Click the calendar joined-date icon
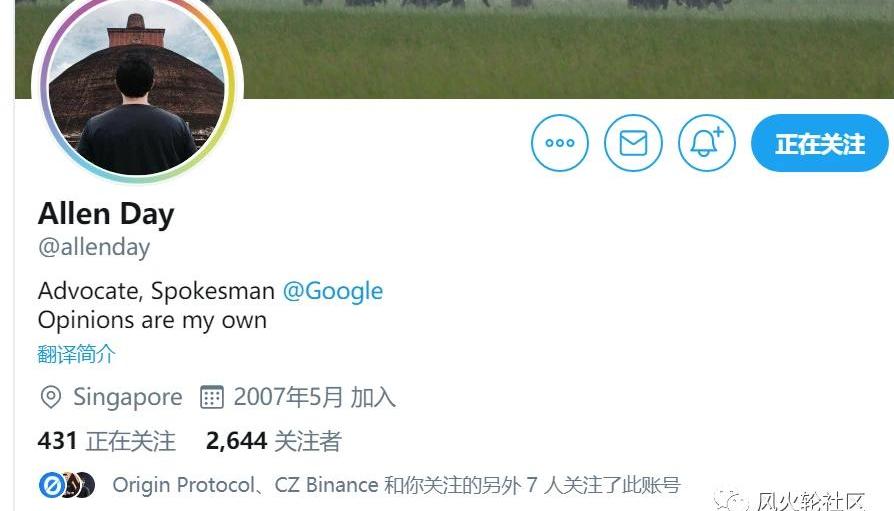 tap(212, 397)
